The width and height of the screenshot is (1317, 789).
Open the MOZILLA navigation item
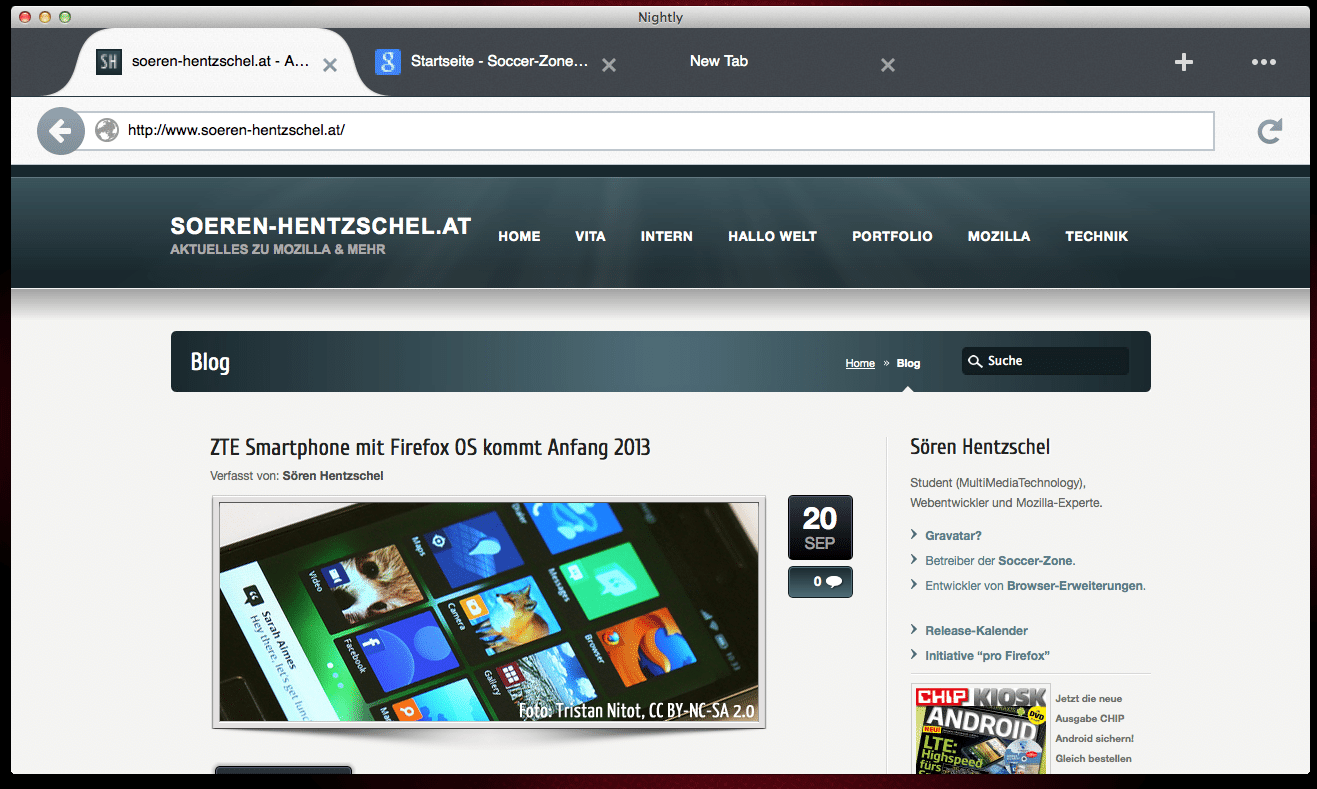999,237
